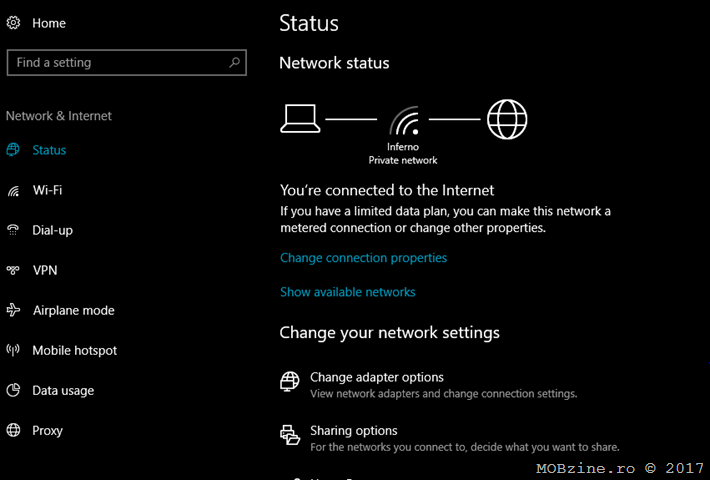
Task: Open Change connection properties link
Action: coord(364,258)
